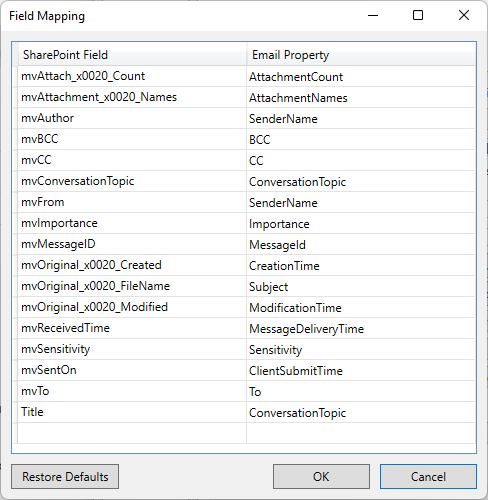
Task: Sort by the Email Property column header
Action: click(x=361, y=55)
